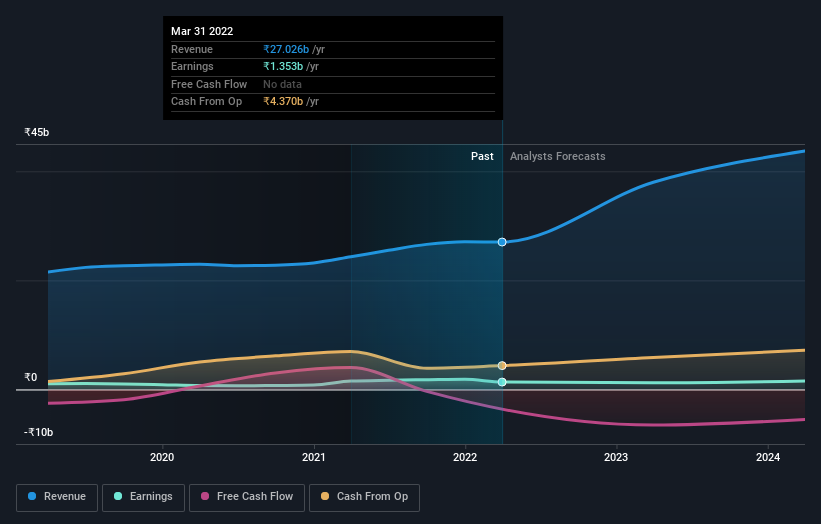Click the orange Cash From Op legend dot
Viewport: 821px width, 524px height.
[x=325, y=496]
